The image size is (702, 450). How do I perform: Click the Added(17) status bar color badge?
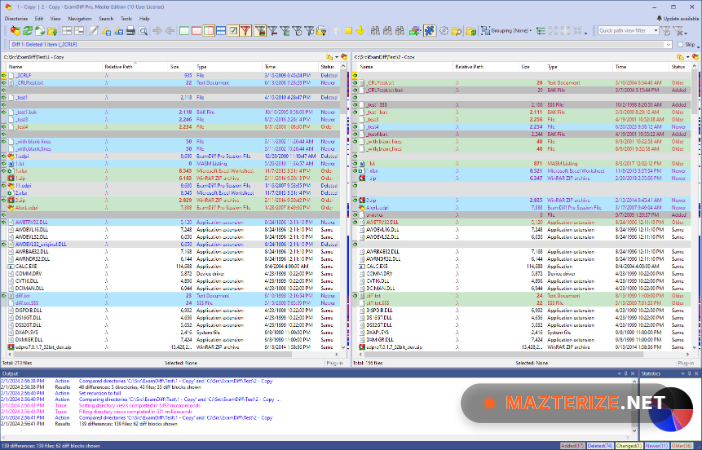tap(573, 446)
